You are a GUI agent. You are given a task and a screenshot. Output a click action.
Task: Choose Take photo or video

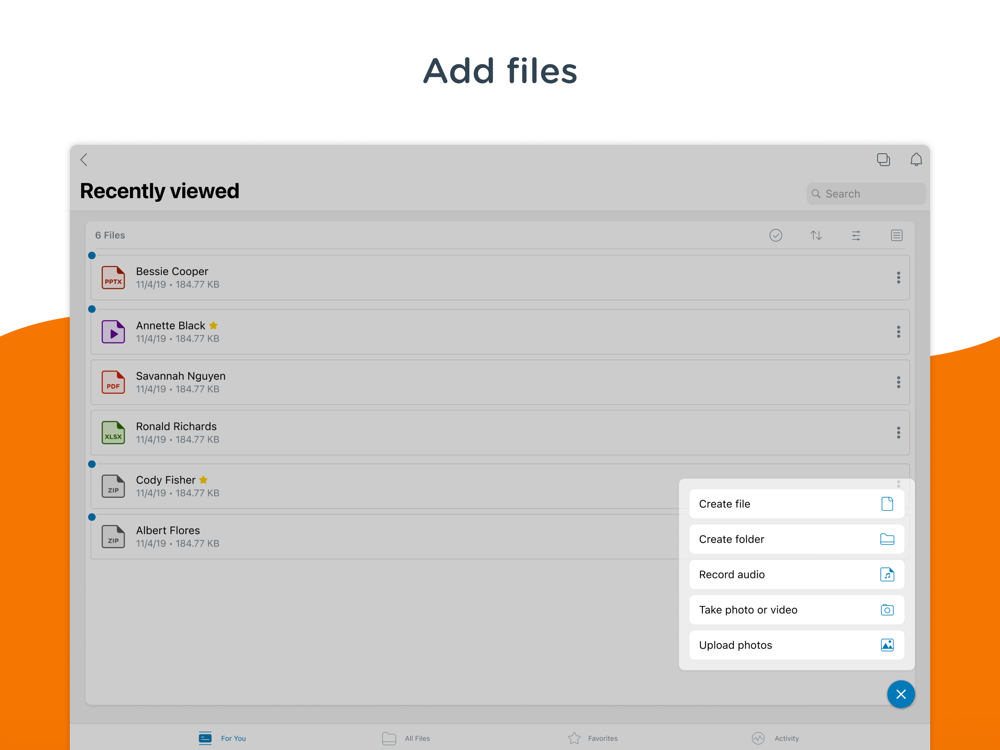click(x=797, y=610)
